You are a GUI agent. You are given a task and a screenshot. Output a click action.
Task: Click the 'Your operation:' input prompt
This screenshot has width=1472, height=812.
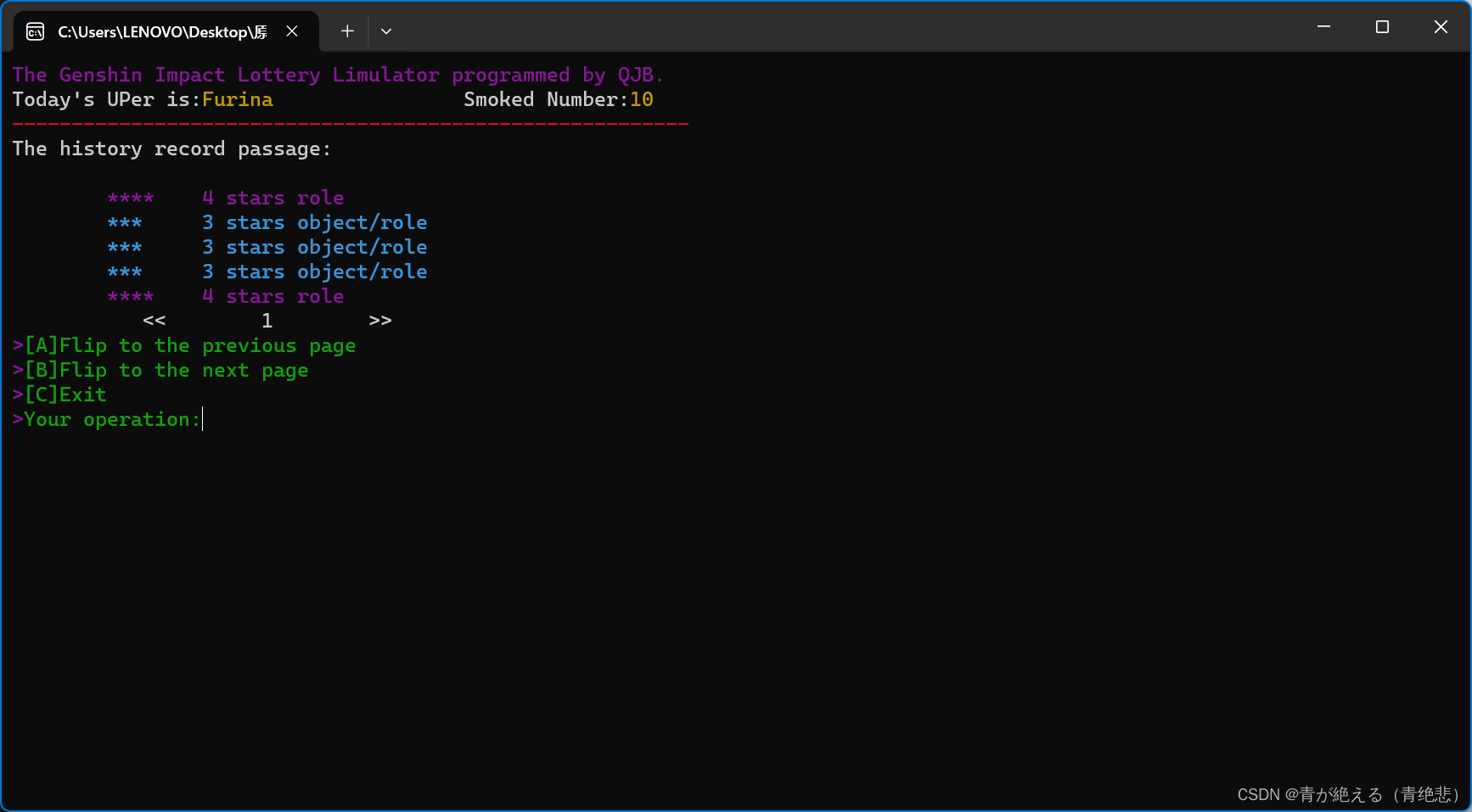pyautogui.click(x=107, y=419)
